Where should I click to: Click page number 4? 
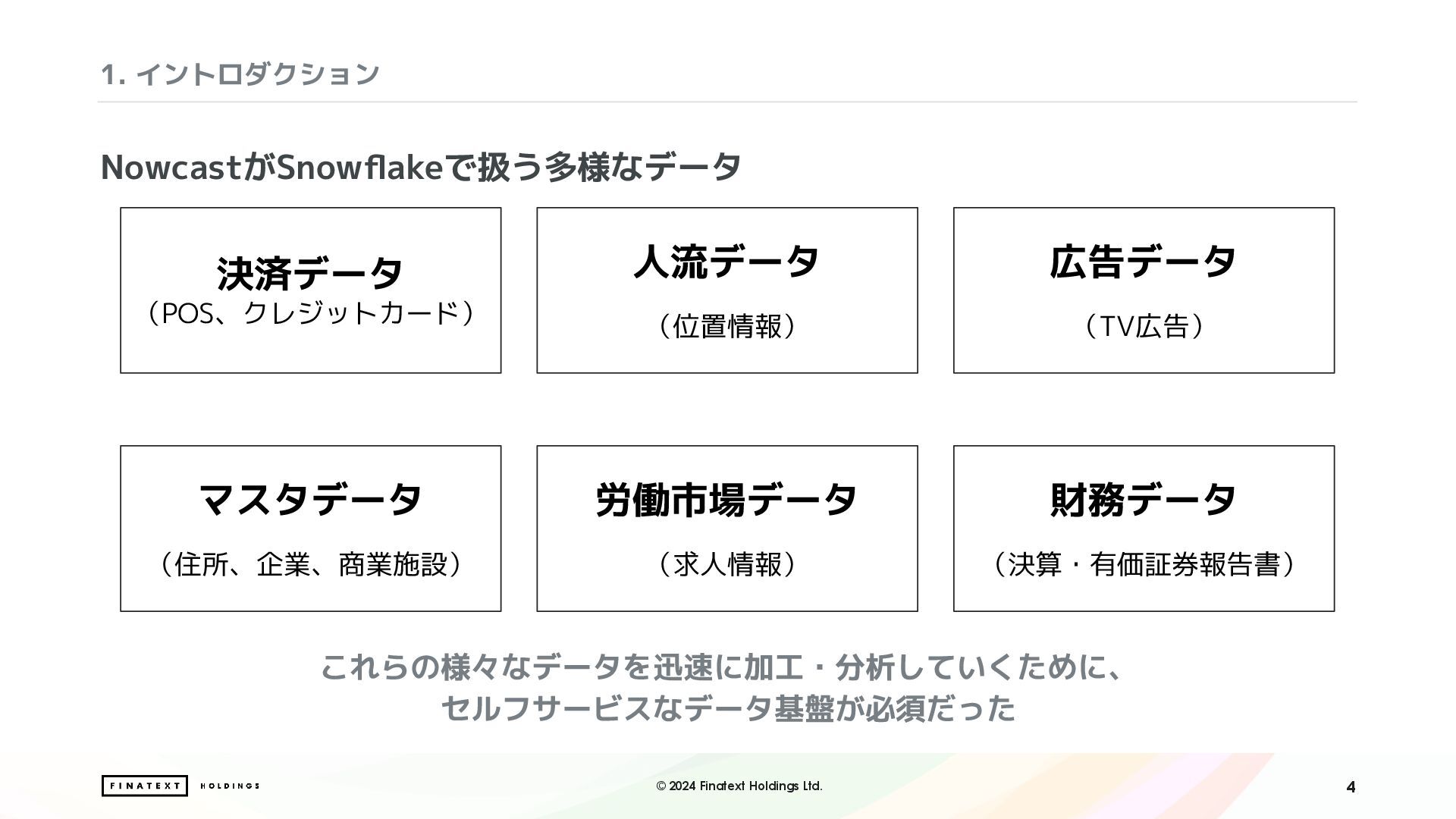point(1351,787)
